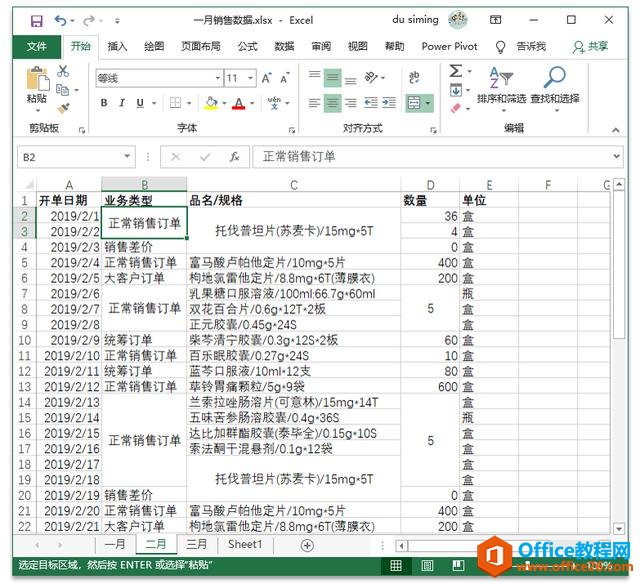Click the Clear eraser icon
Viewport: 640px width, 584px height.
click(456, 108)
